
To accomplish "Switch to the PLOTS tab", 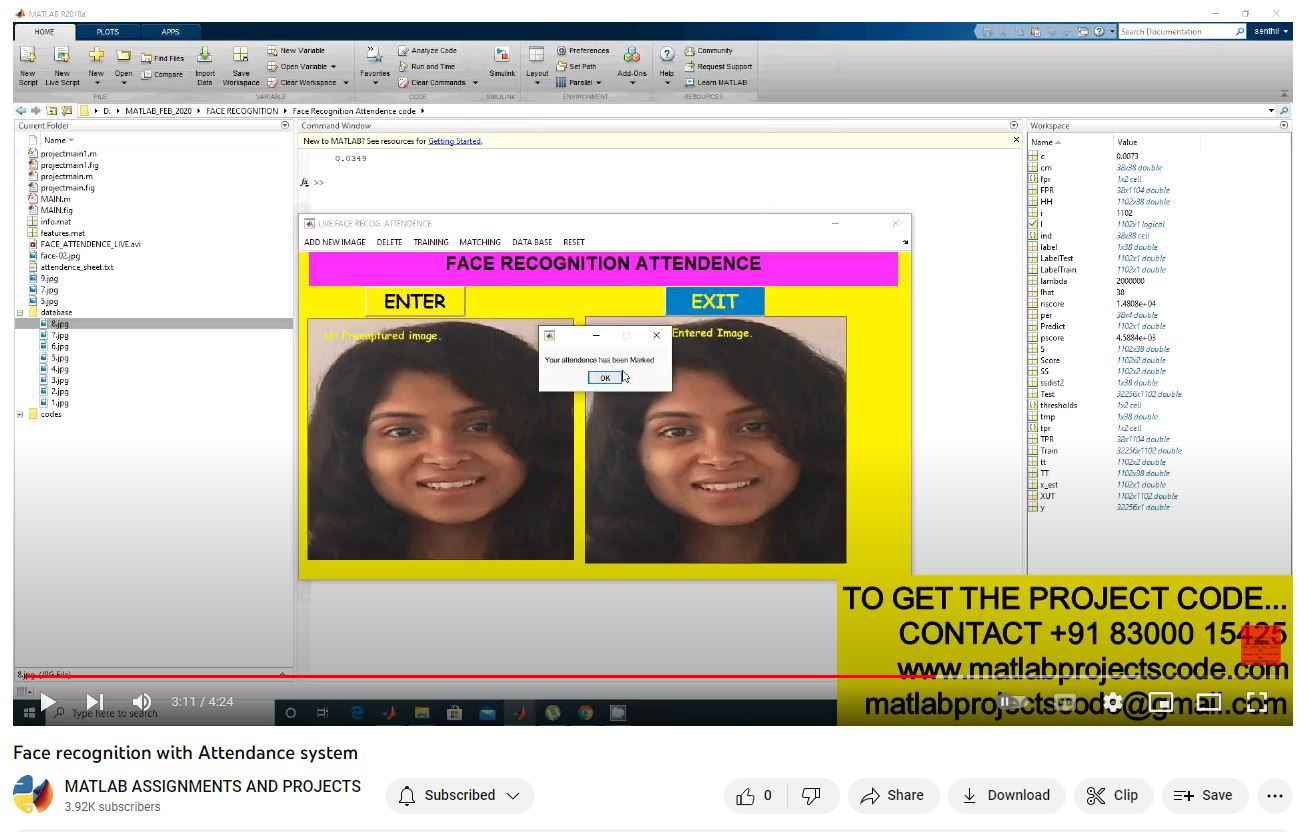I will (x=107, y=32).
